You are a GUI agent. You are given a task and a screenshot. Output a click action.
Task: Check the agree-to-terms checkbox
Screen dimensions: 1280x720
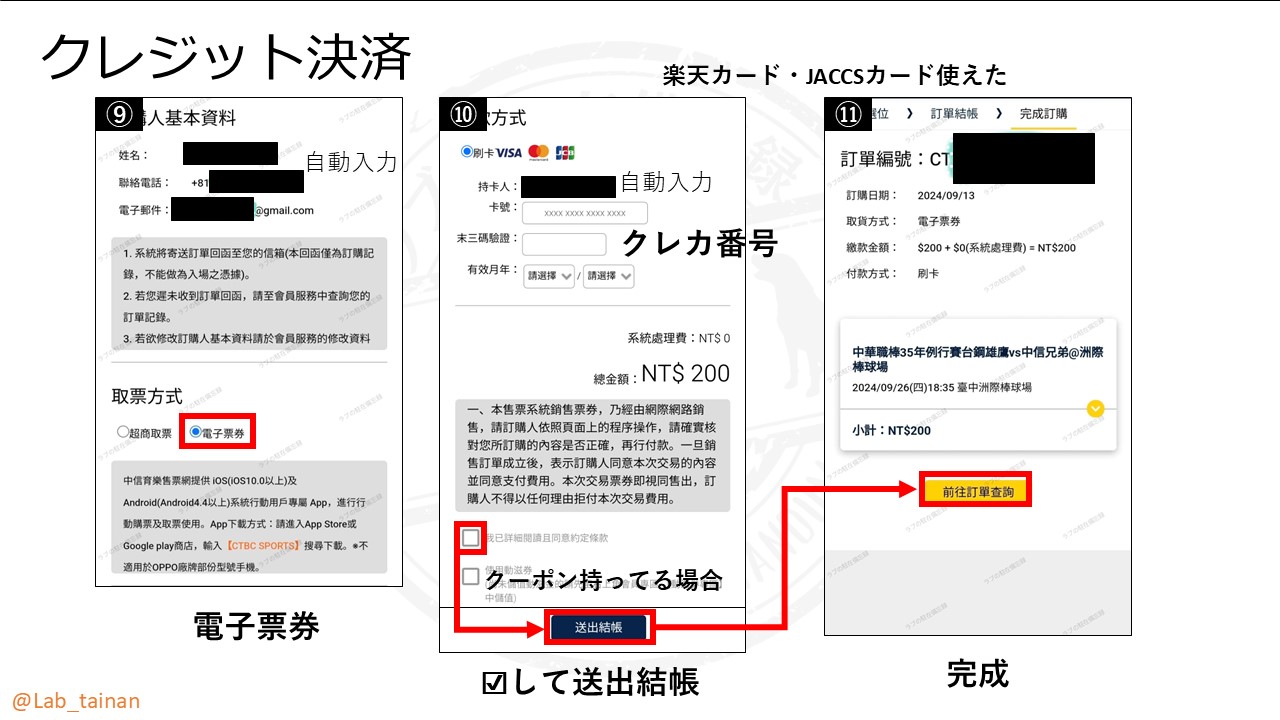(471, 538)
